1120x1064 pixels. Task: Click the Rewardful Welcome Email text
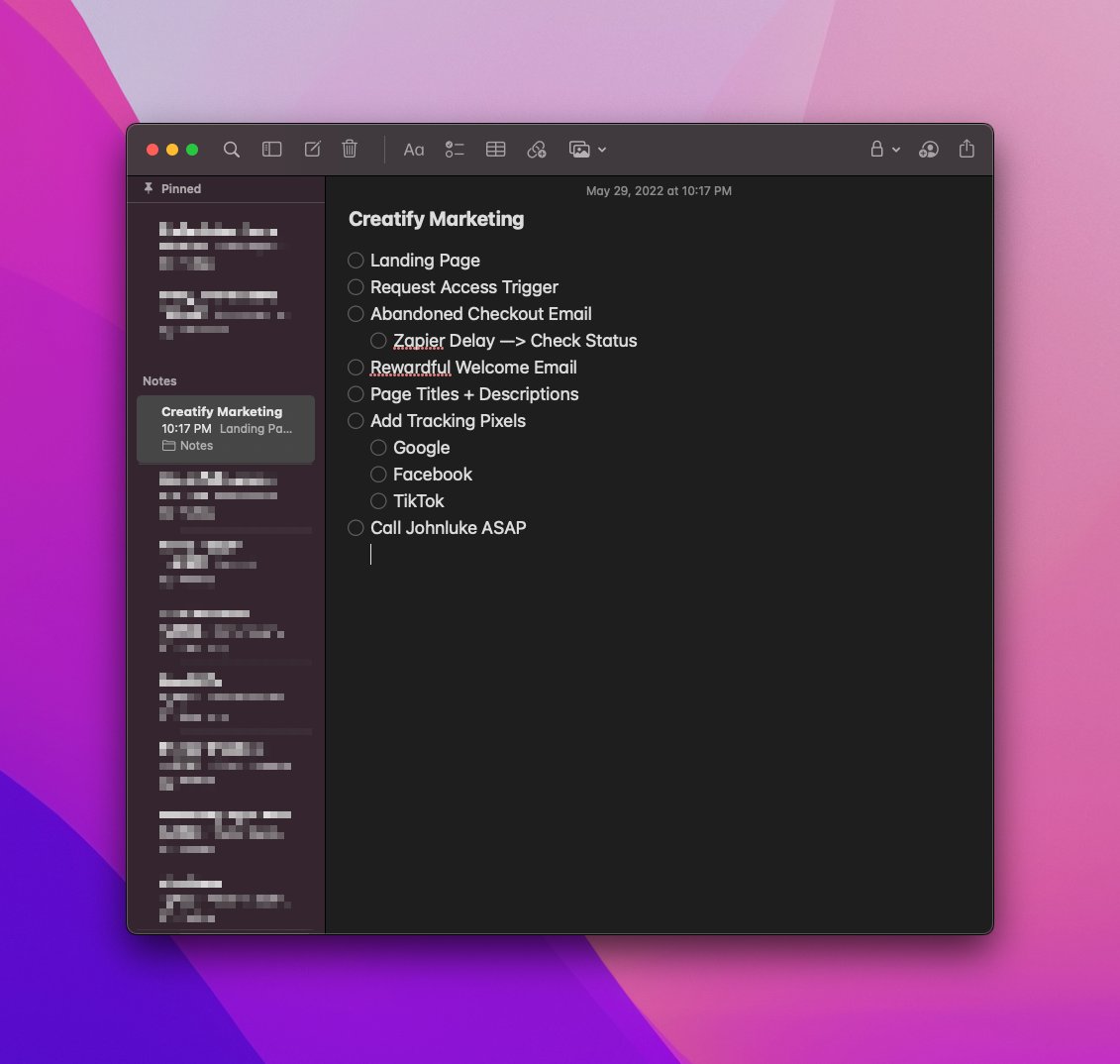coord(473,368)
